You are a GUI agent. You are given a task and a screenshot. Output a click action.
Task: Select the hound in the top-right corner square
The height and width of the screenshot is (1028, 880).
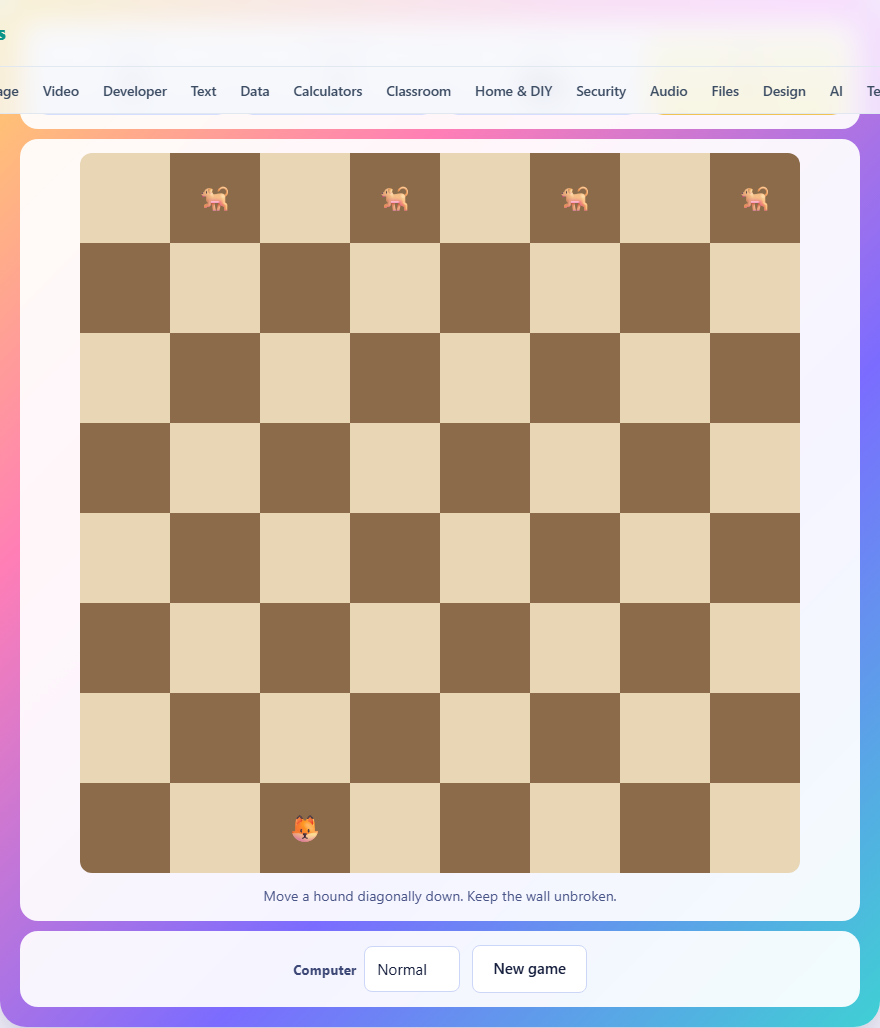tap(755, 198)
